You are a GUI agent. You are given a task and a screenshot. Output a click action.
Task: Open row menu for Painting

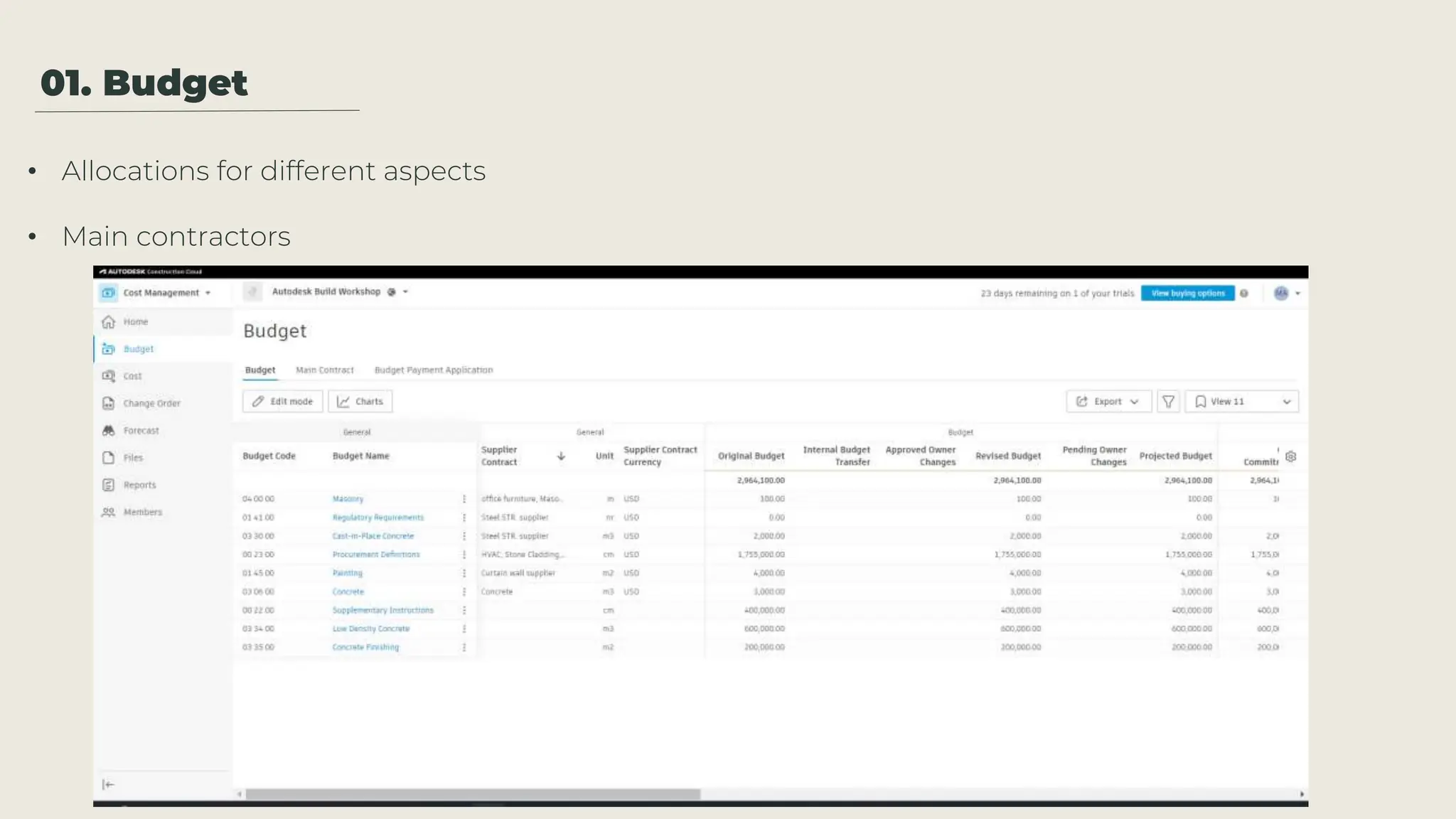click(x=464, y=573)
